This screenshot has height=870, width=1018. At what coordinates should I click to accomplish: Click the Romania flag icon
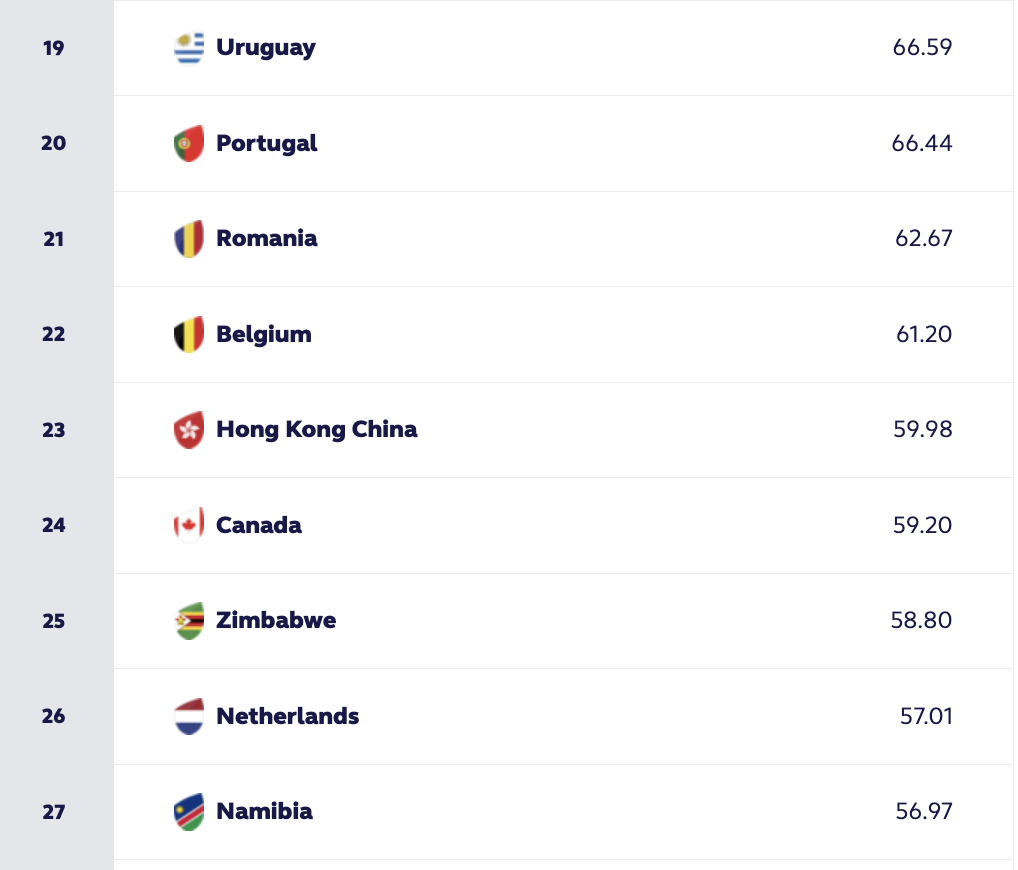point(189,239)
